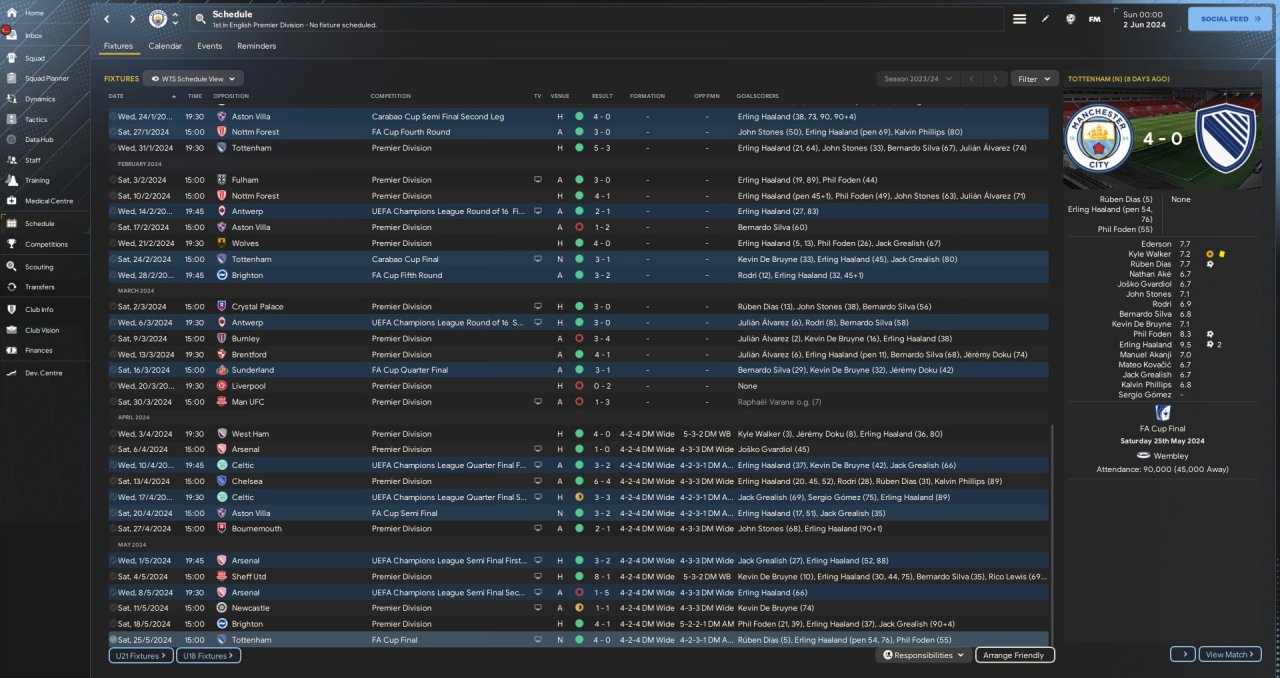1280x678 pixels.
Task: Open the Season 2023/24 selector
Action: 916,78
